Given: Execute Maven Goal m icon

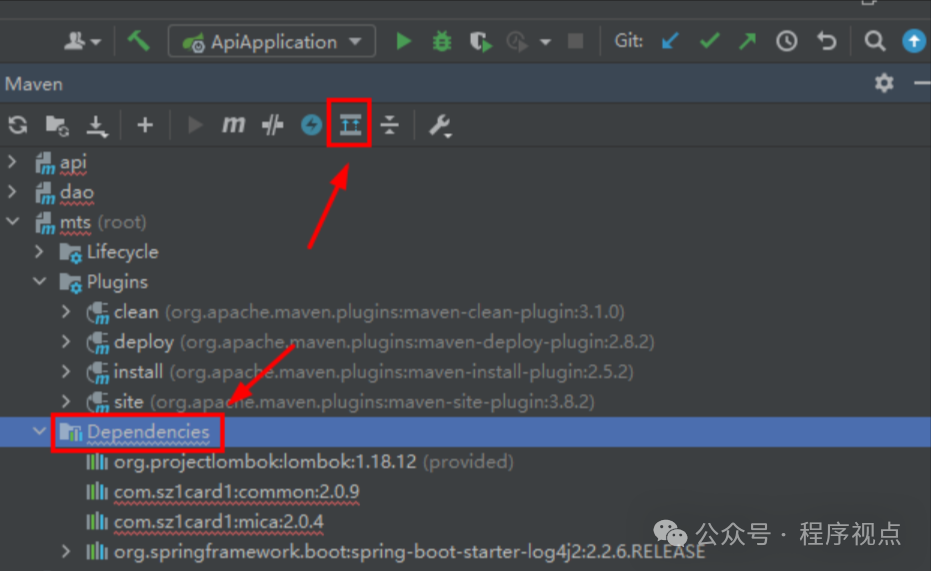Looking at the screenshot, I should pyautogui.click(x=233, y=125).
